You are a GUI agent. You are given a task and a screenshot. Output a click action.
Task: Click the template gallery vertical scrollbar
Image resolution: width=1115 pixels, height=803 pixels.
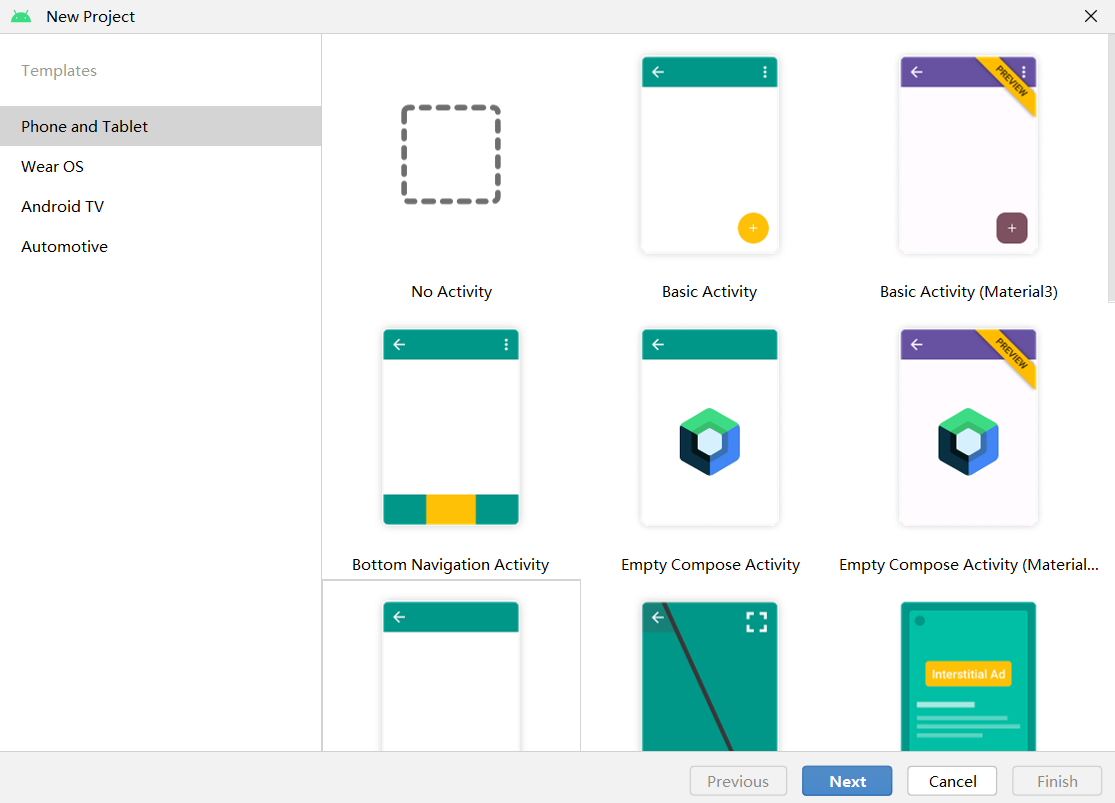point(1111,169)
